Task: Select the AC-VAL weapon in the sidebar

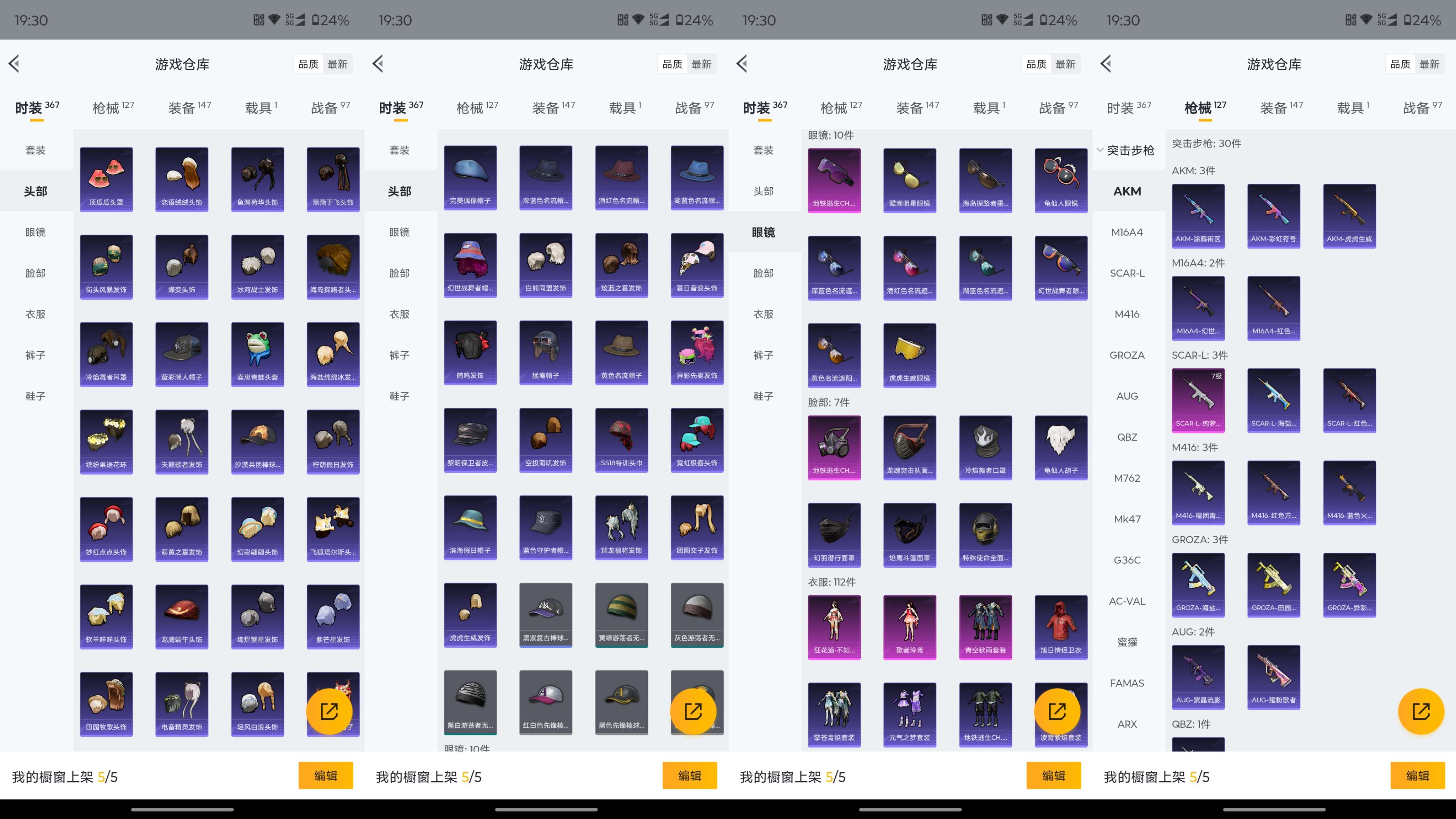Action: coord(1127,601)
